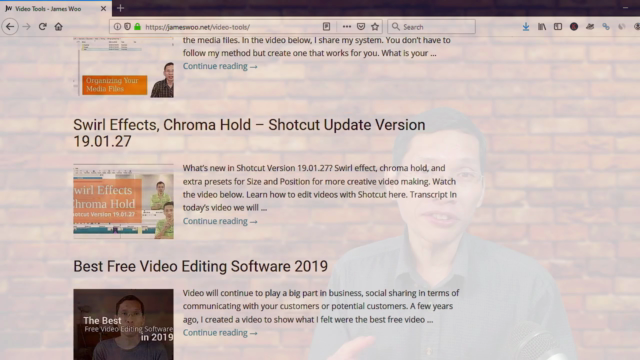This screenshot has width=640, height=360.
Task: Click the forward navigation arrow
Action: click(x=27, y=27)
